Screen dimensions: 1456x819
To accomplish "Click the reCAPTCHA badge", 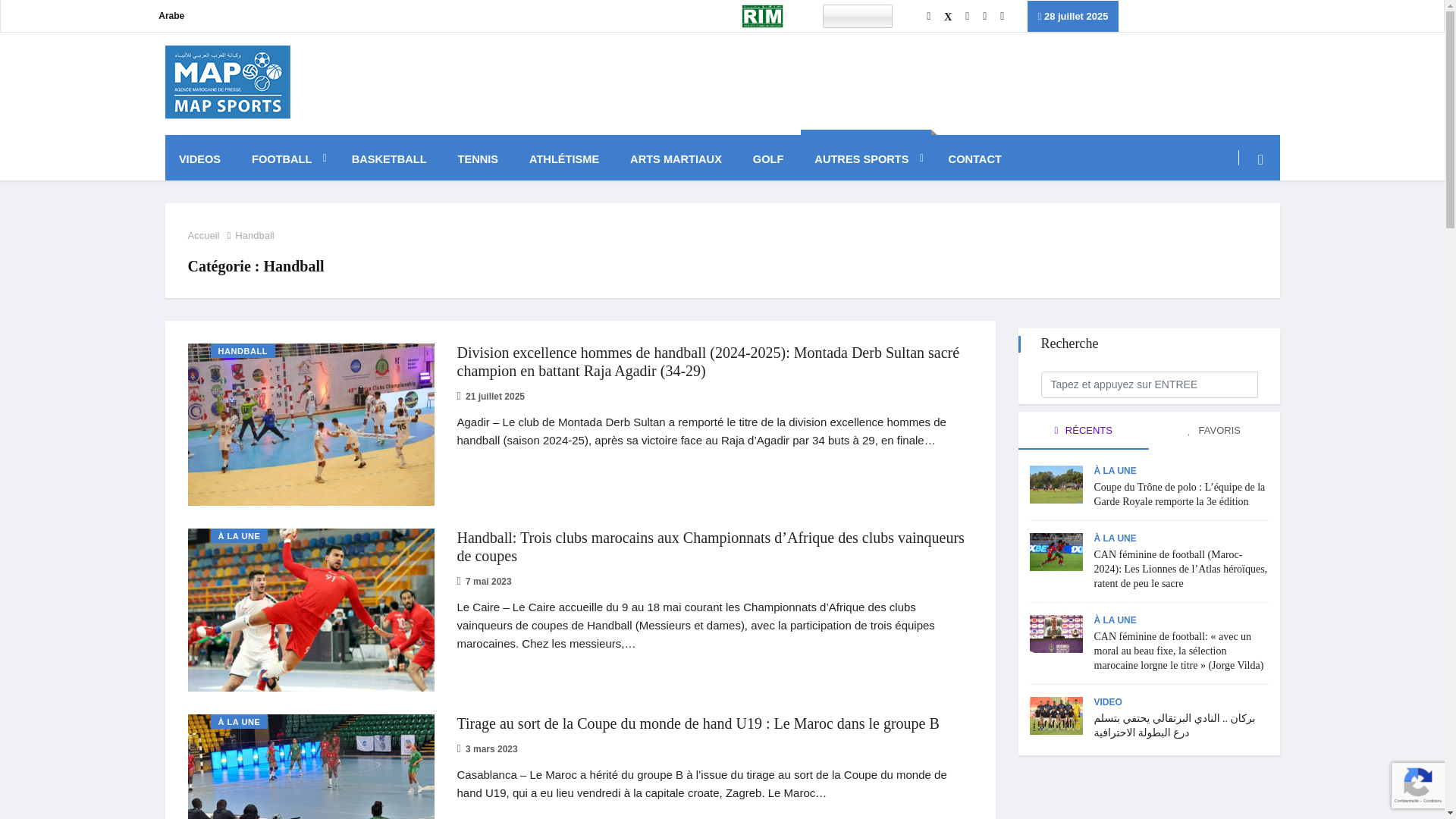I will click(1418, 785).
